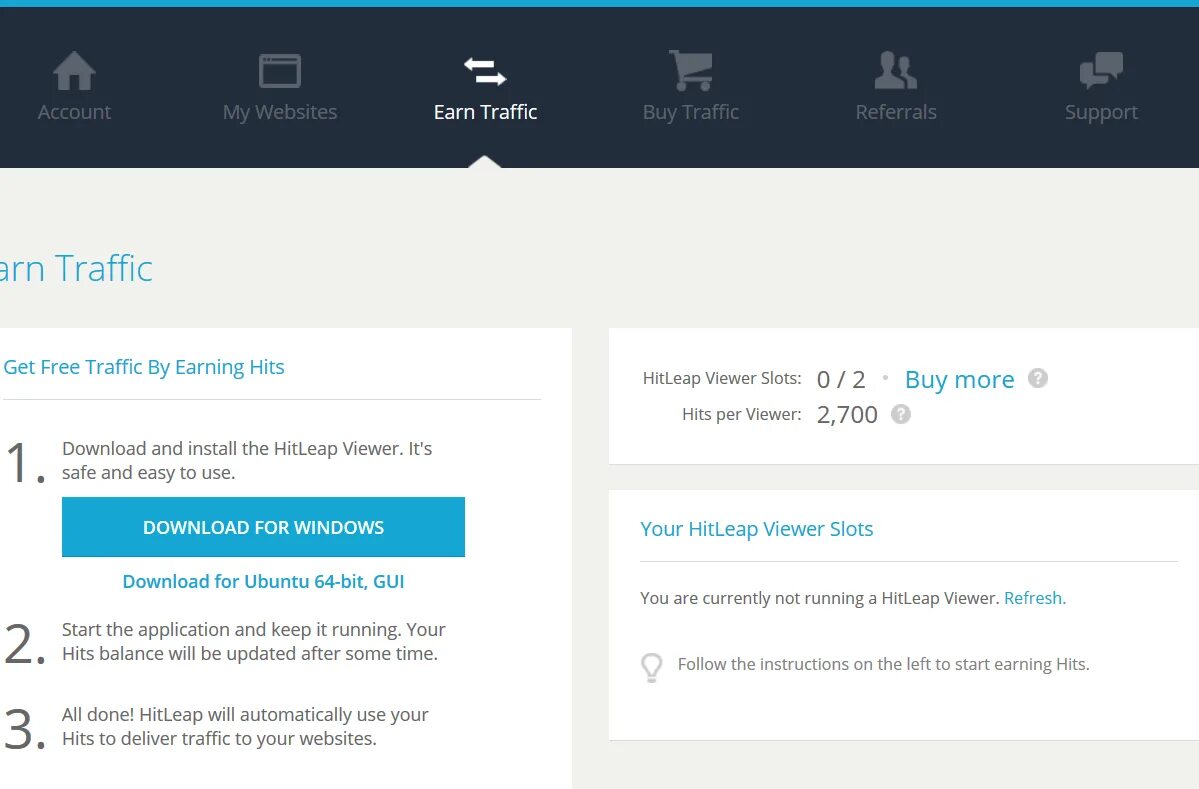Click the help icon next to 2,700

coord(901,414)
